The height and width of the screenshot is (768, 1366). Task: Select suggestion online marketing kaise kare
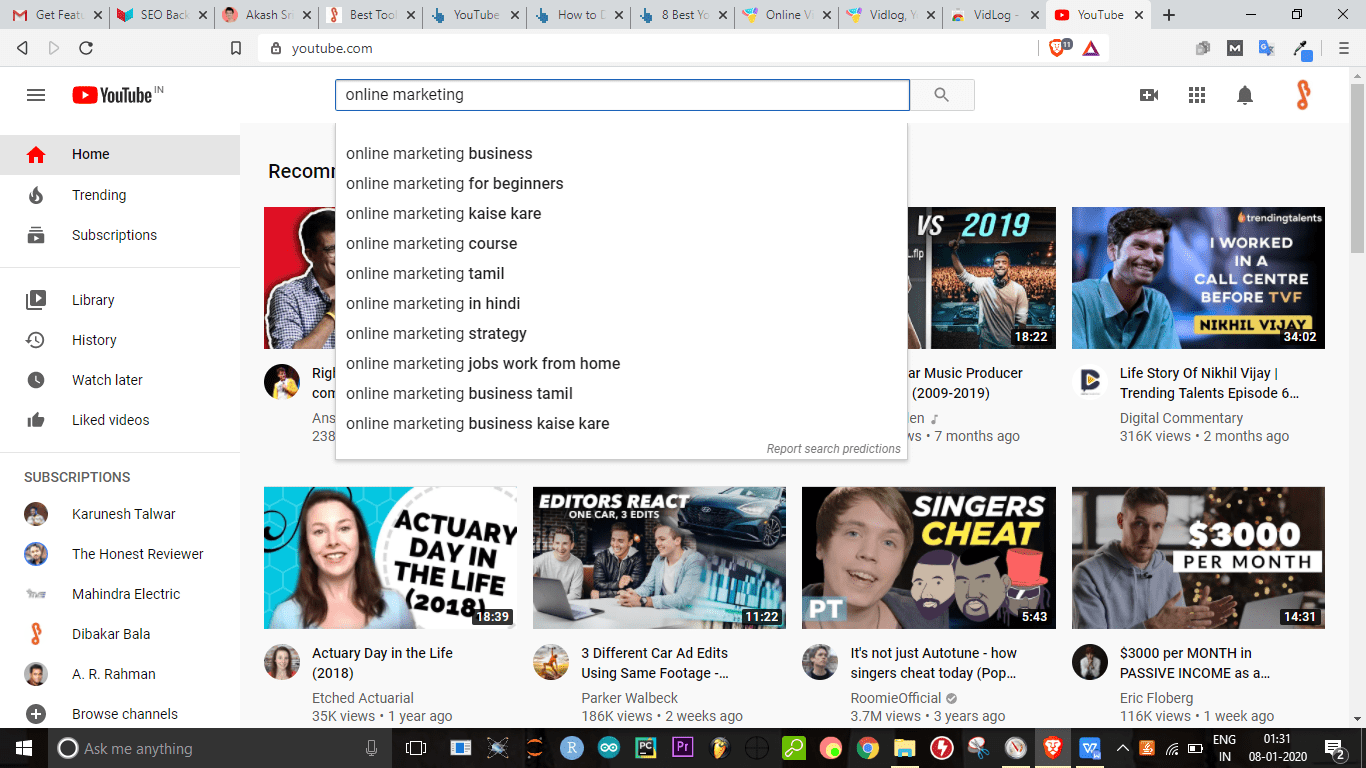pos(621,214)
